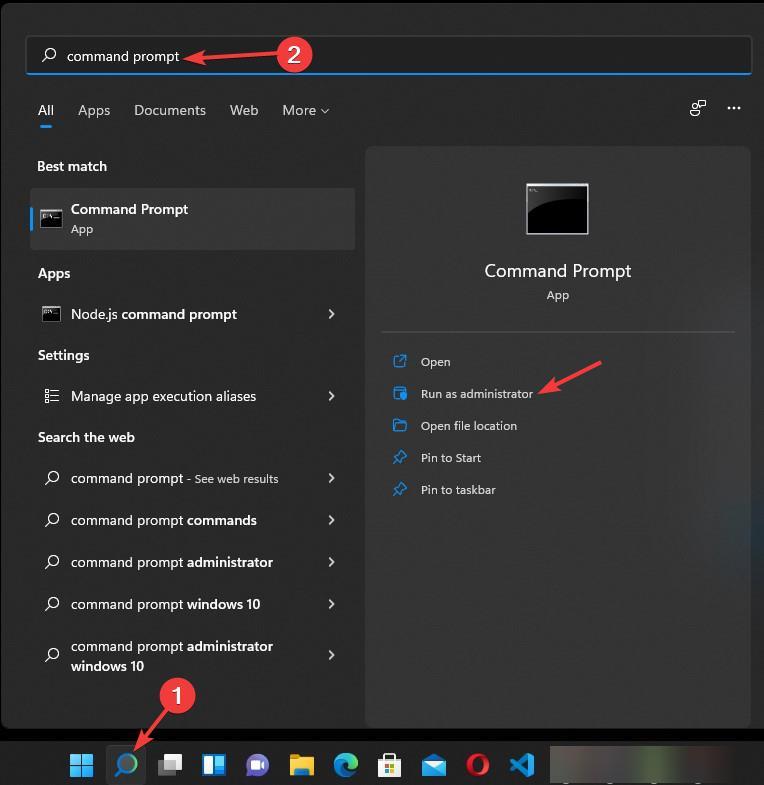Expand the 'administrator windows 10' chevron
This screenshot has height=785, width=764.
point(331,655)
